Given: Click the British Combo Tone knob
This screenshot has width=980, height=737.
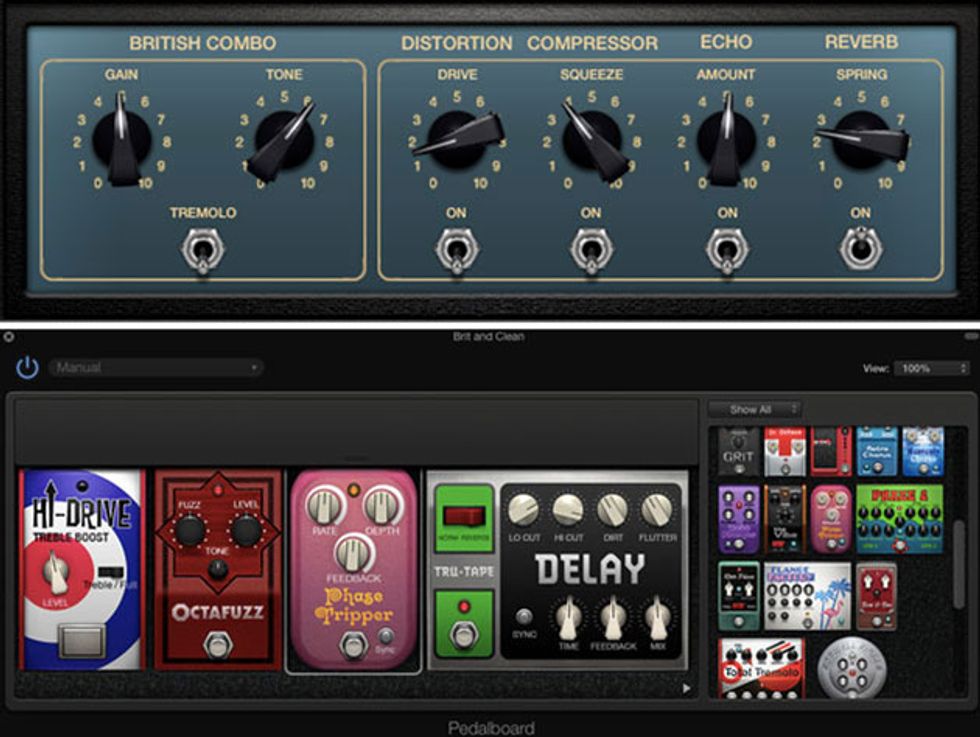Looking at the screenshot, I should 284,141.
